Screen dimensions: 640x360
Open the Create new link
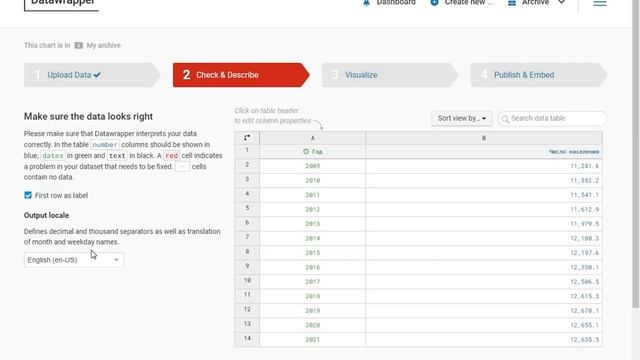(x=469, y=3)
